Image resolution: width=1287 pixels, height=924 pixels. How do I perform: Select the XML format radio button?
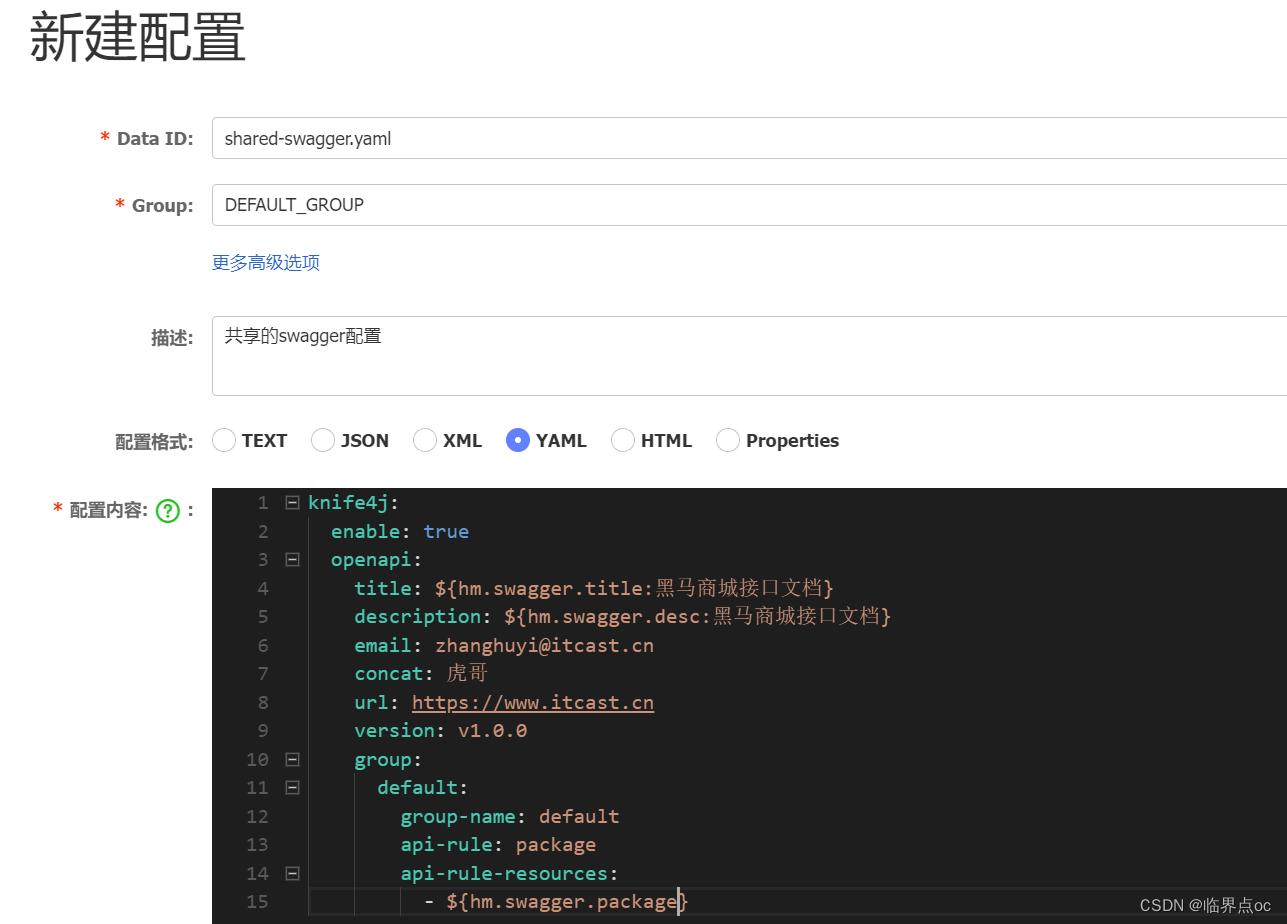coord(425,440)
